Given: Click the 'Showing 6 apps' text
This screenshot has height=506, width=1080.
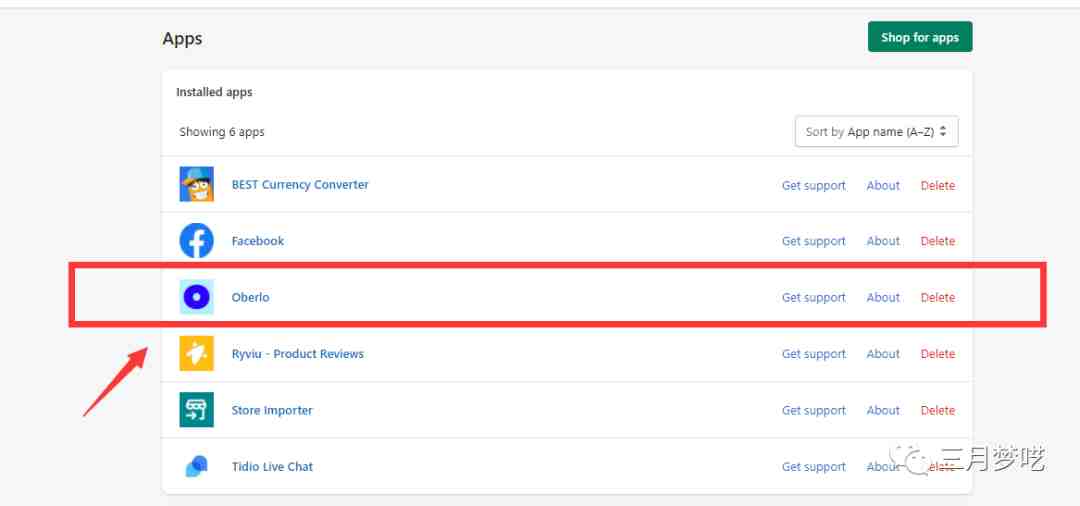Looking at the screenshot, I should 222,131.
